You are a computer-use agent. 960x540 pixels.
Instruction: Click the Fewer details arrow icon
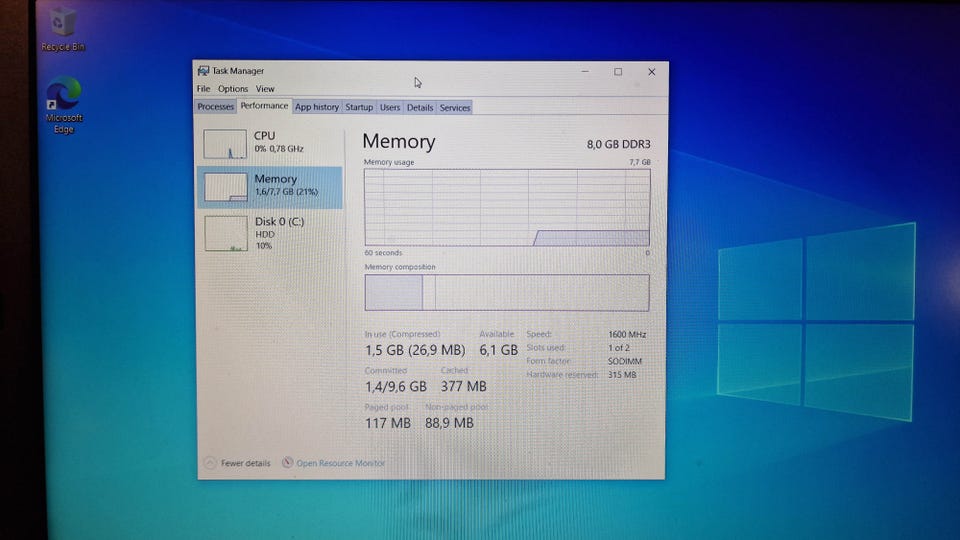pos(210,463)
